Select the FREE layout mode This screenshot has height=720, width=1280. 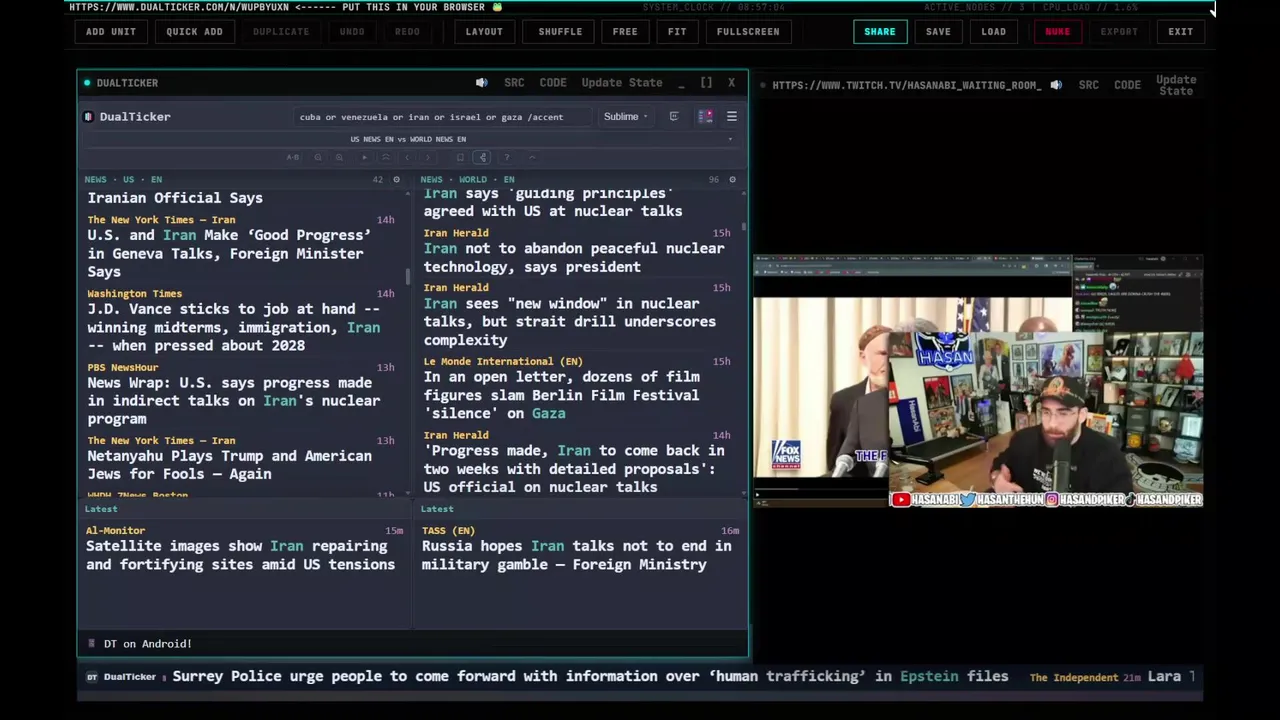coord(625,32)
